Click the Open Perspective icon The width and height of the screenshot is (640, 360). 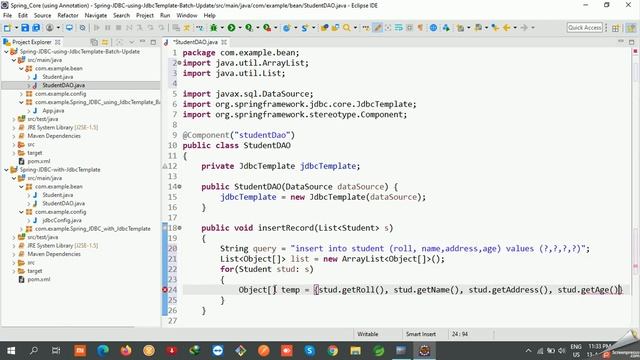point(616,28)
